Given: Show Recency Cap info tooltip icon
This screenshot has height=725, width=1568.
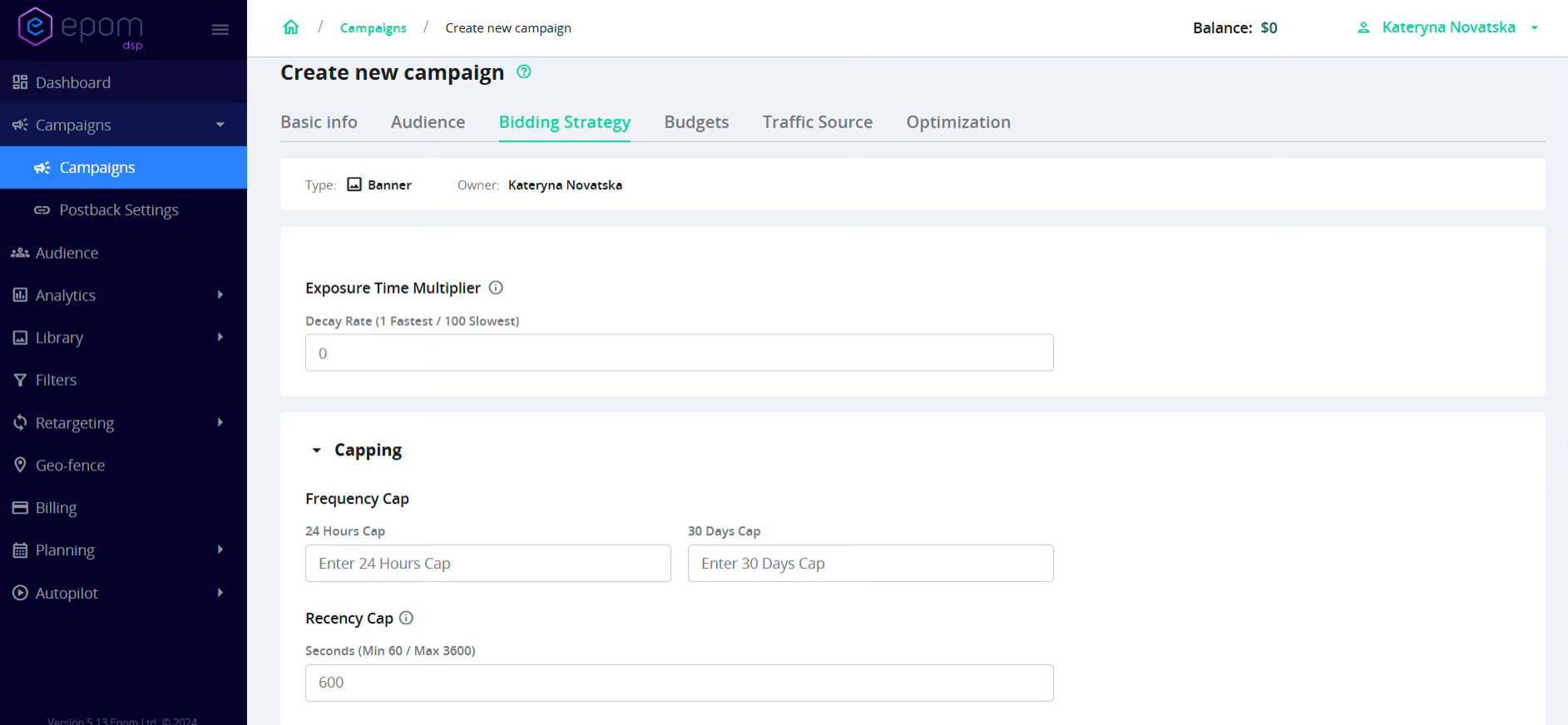Looking at the screenshot, I should pos(406,618).
